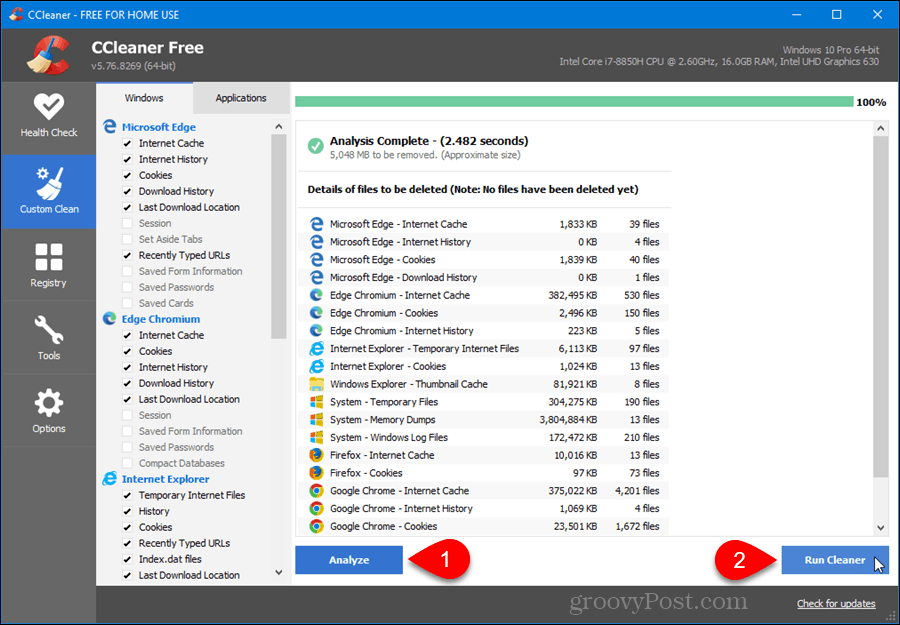
Task: Enable Saved Cards checkbox
Action: 127,303
